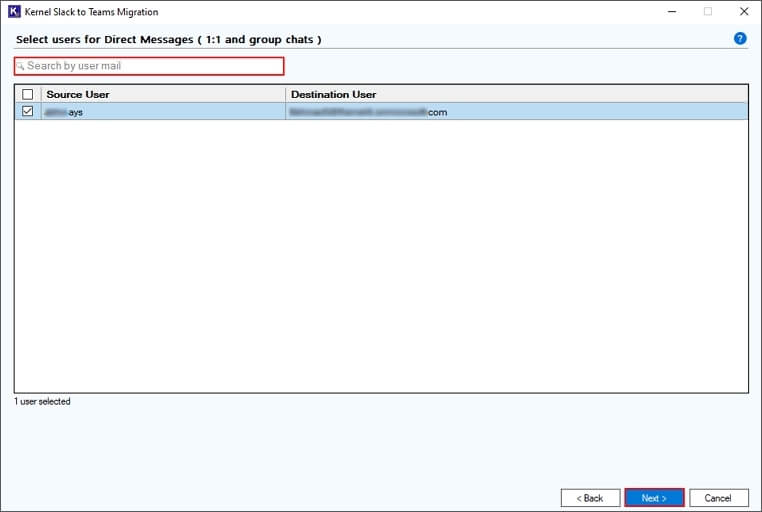Click the Kernel app logo in title bar
Screen dimensions: 762x512
pos(14,11)
